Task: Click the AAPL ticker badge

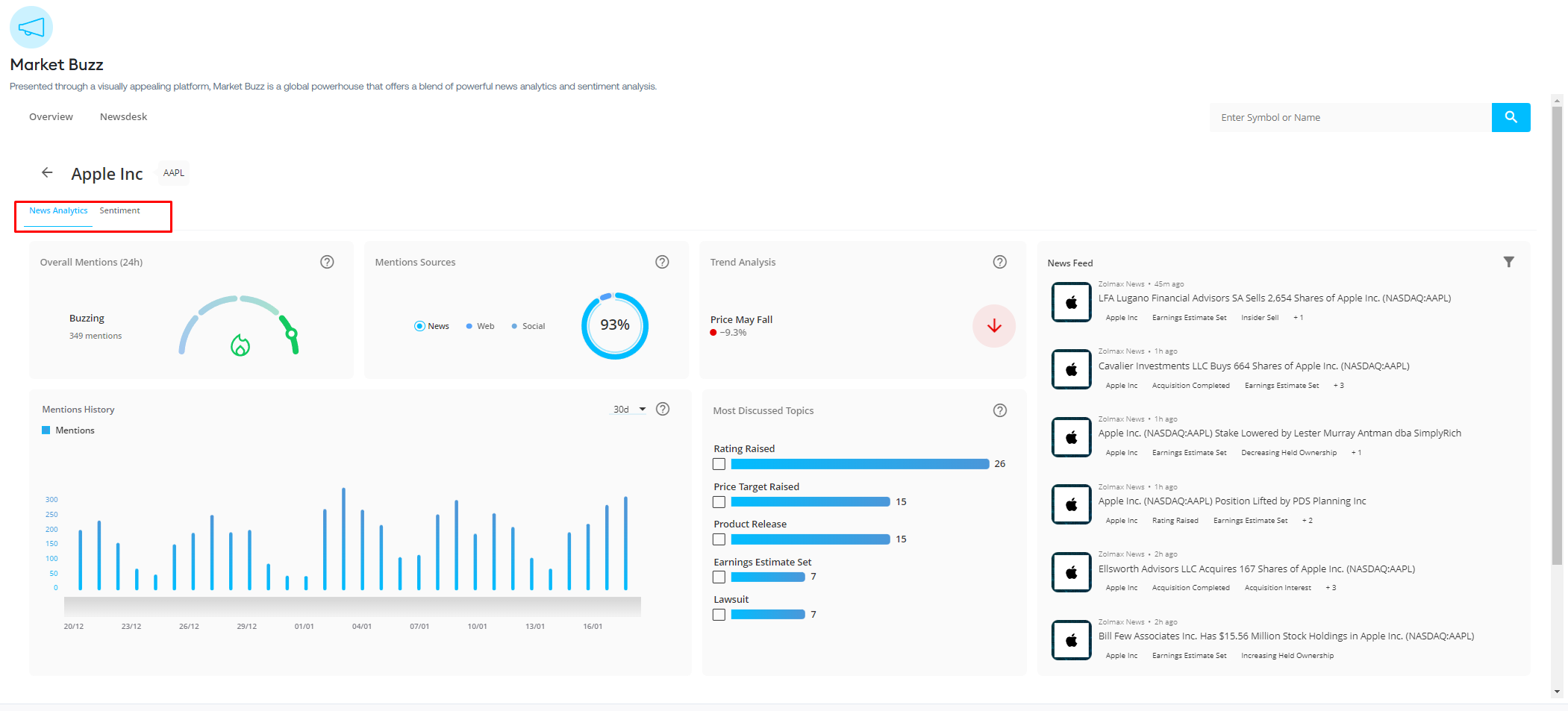Action: (x=174, y=173)
